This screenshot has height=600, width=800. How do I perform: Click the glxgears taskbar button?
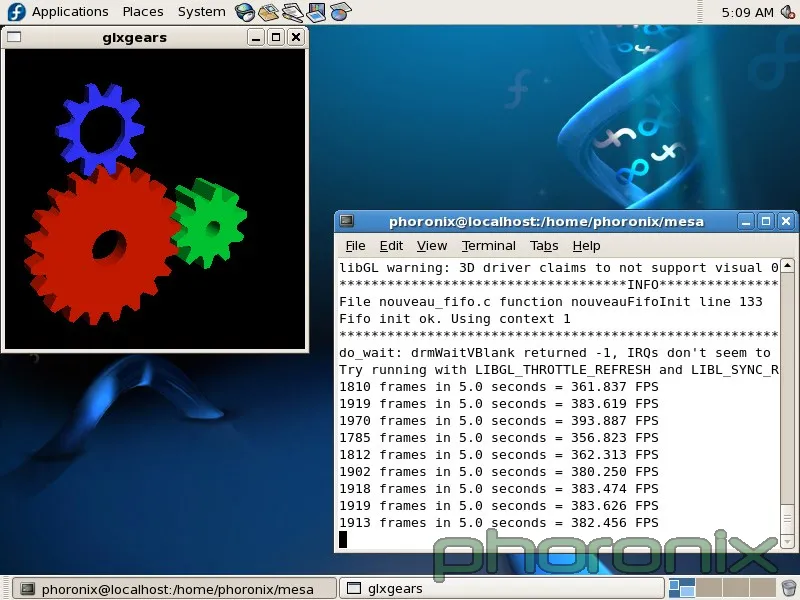point(502,589)
